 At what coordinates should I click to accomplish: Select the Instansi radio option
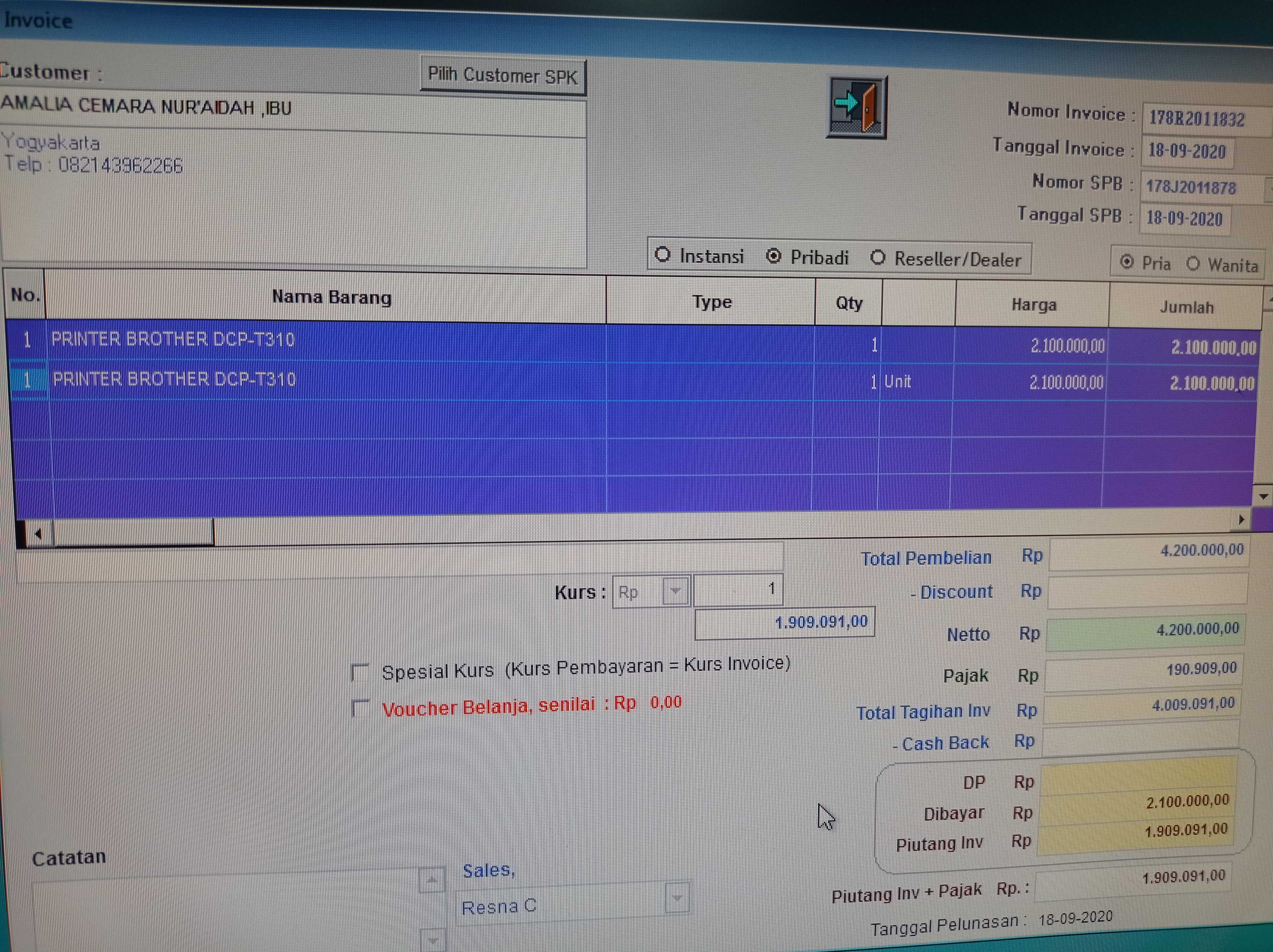coord(662,254)
